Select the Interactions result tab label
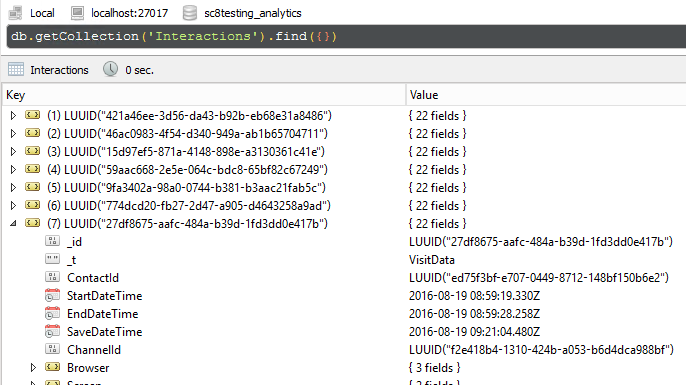686x385 pixels. (59, 70)
